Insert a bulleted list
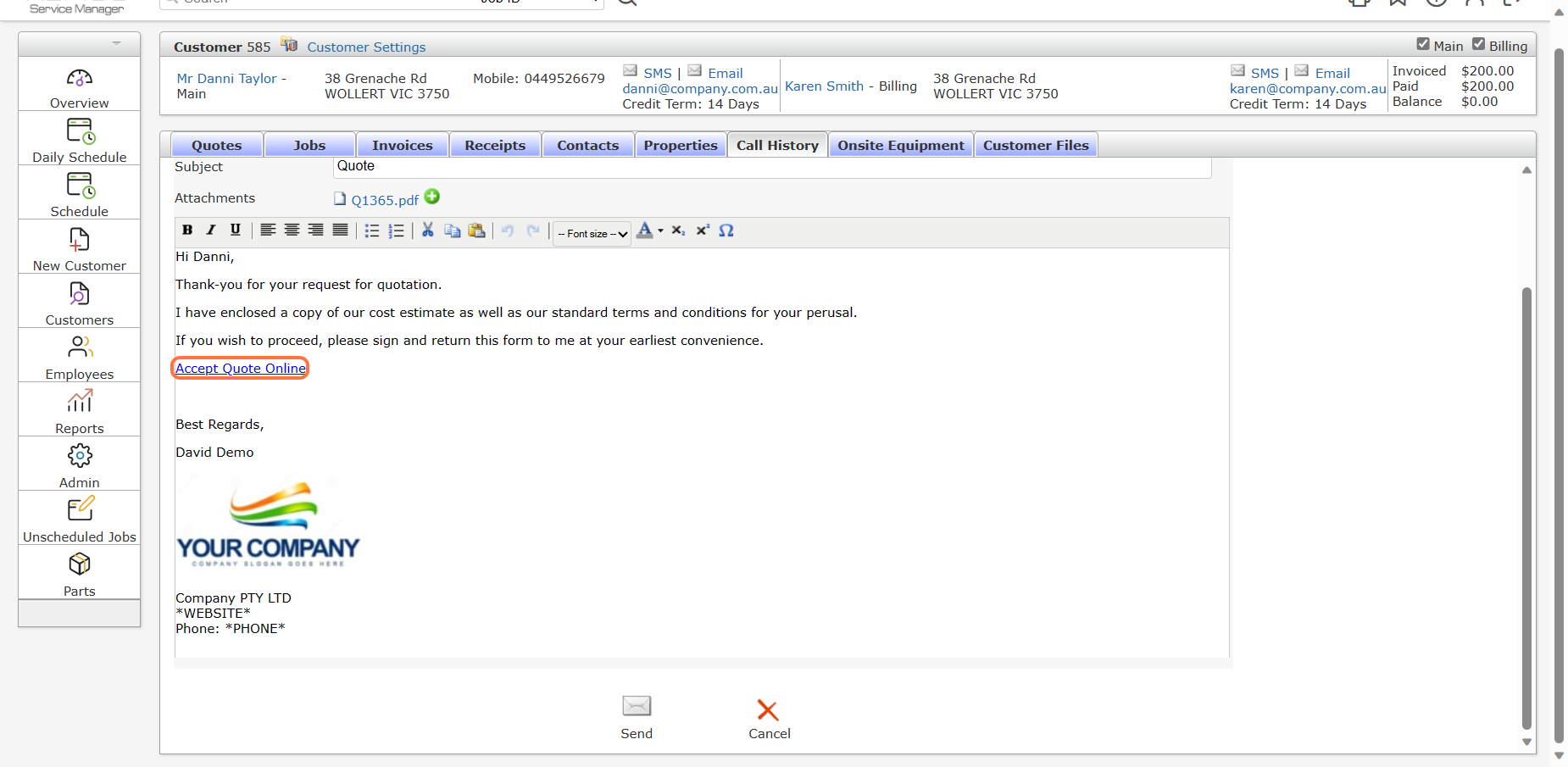Screen dimensions: 1568x767 (x=371, y=231)
